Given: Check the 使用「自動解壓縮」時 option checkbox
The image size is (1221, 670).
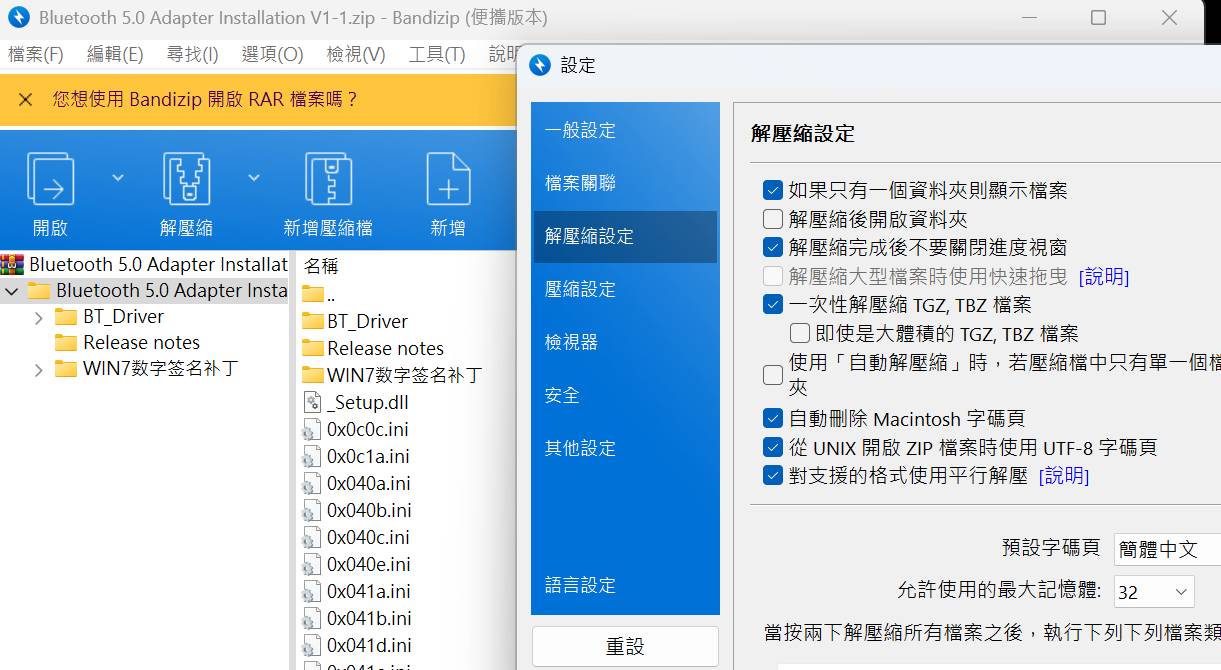Looking at the screenshot, I should (x=772, y=375).
